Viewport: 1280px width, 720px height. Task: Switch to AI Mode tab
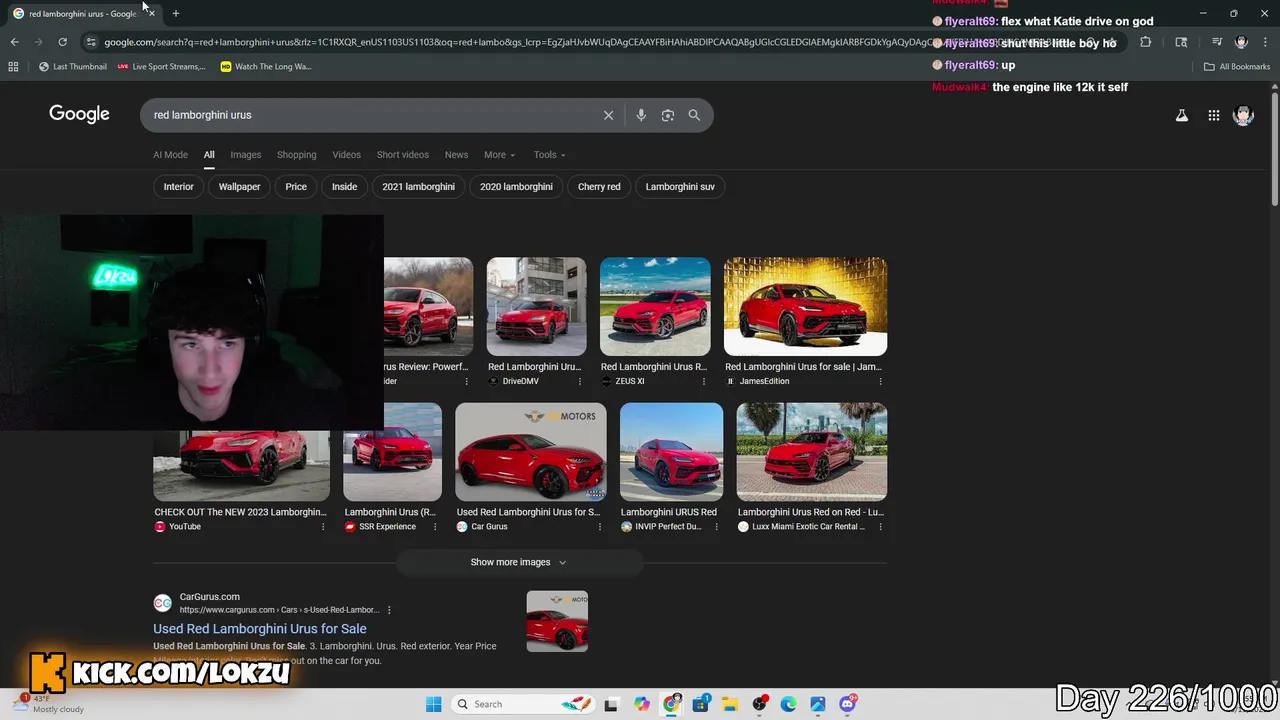(x=170, y=155)
